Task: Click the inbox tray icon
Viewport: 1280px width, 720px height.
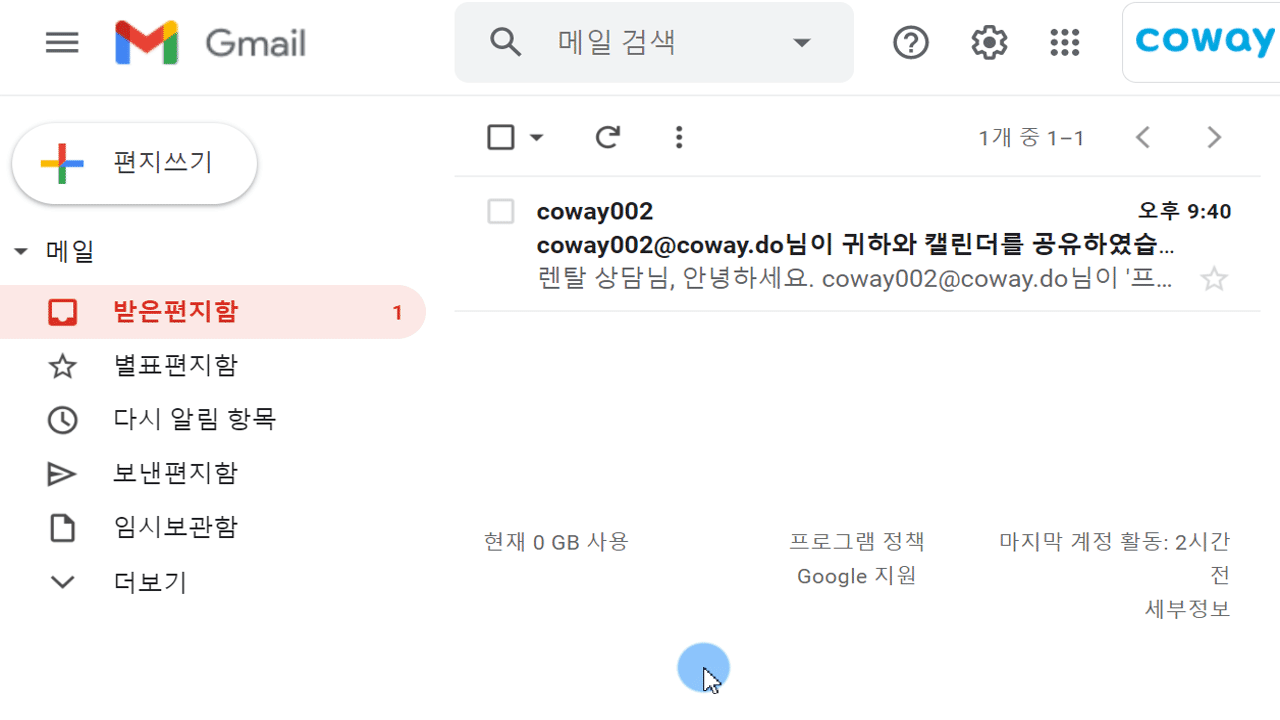Action: pos(62,313)
